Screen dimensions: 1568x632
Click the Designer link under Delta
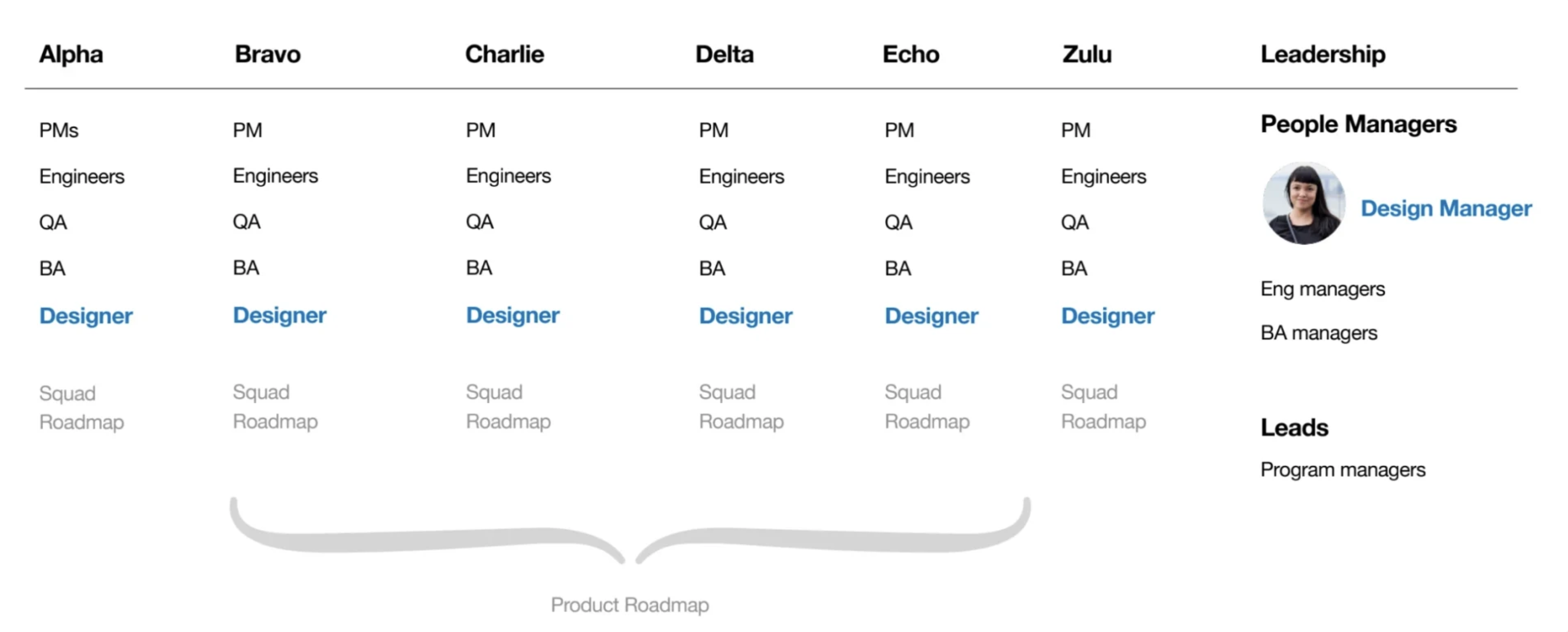pos(746,316)
